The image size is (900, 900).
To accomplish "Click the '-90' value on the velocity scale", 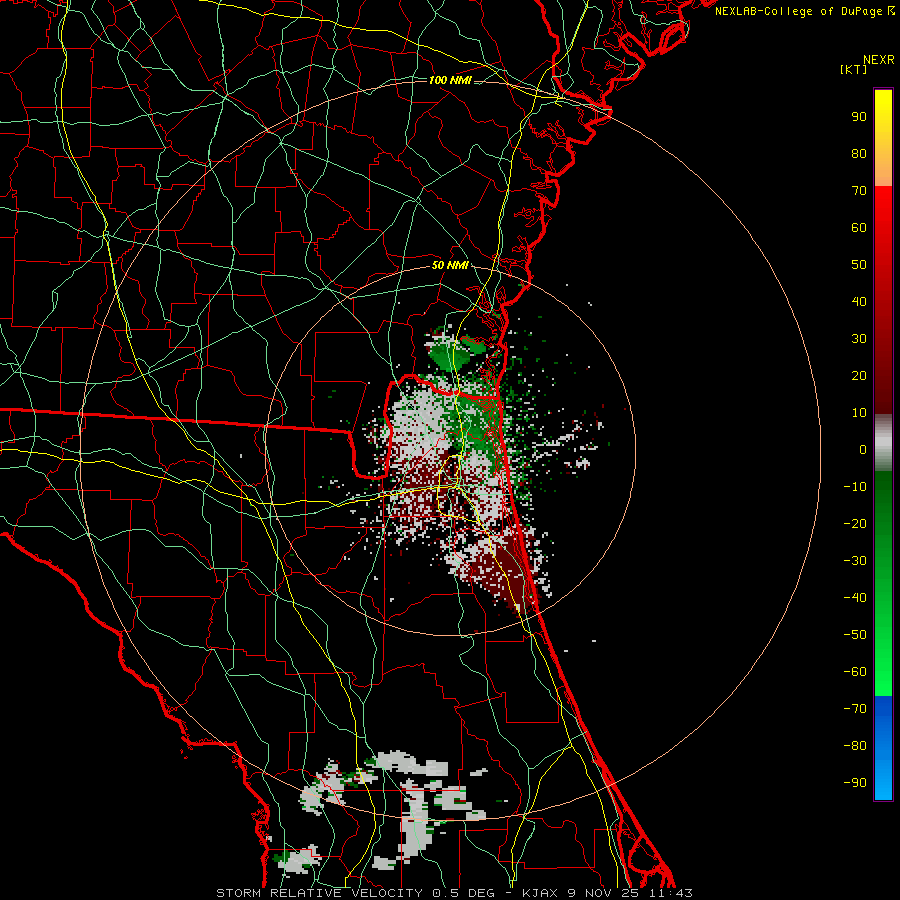I will pos(855,783).
